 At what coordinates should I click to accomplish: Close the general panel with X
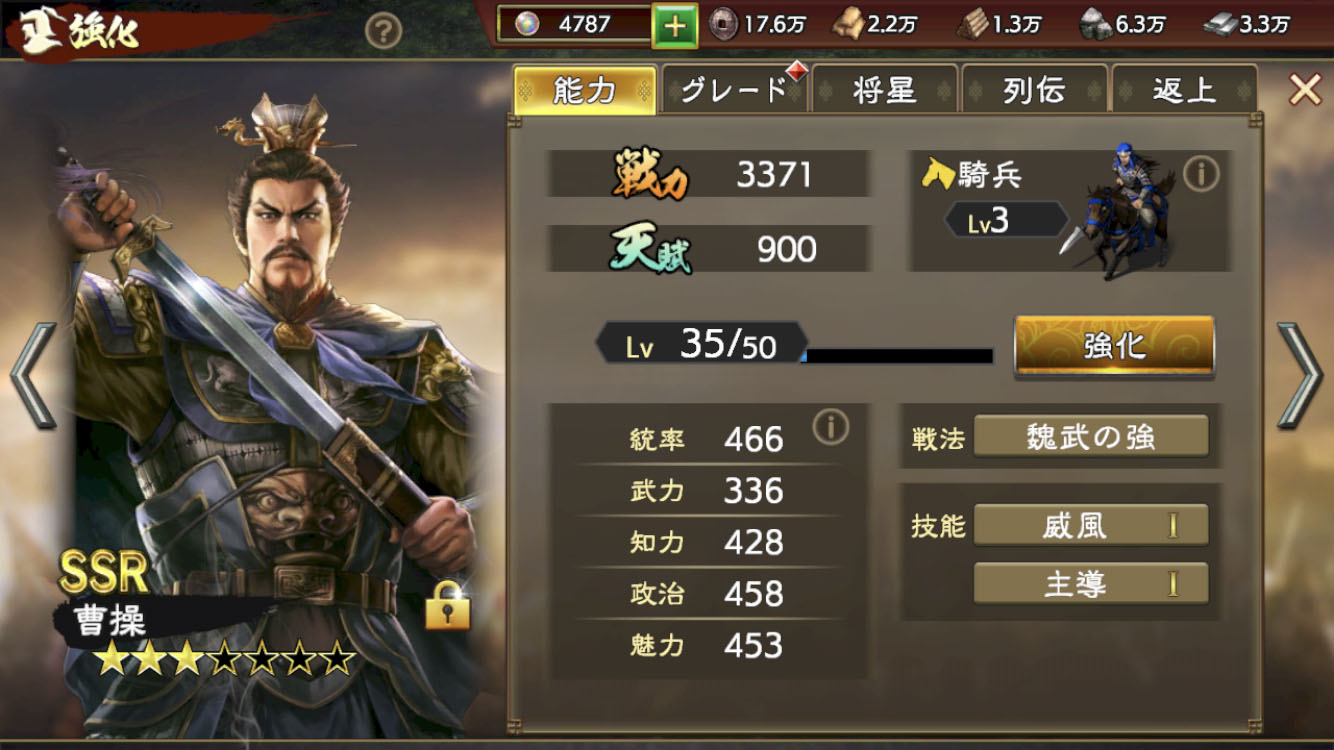pos(1305,90)
